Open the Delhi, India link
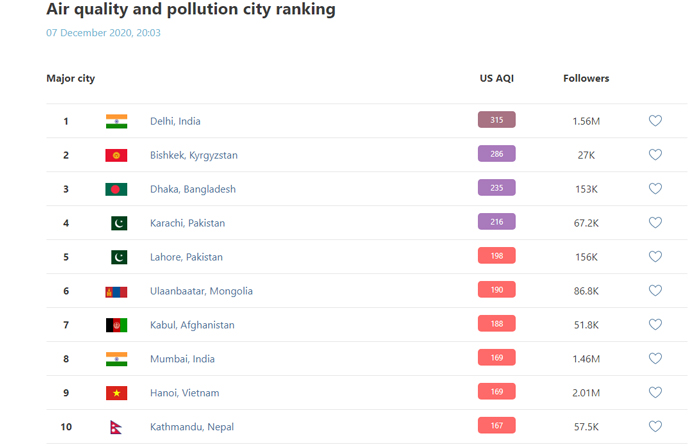The image size is (700, 446). click(x=175, y=121)
